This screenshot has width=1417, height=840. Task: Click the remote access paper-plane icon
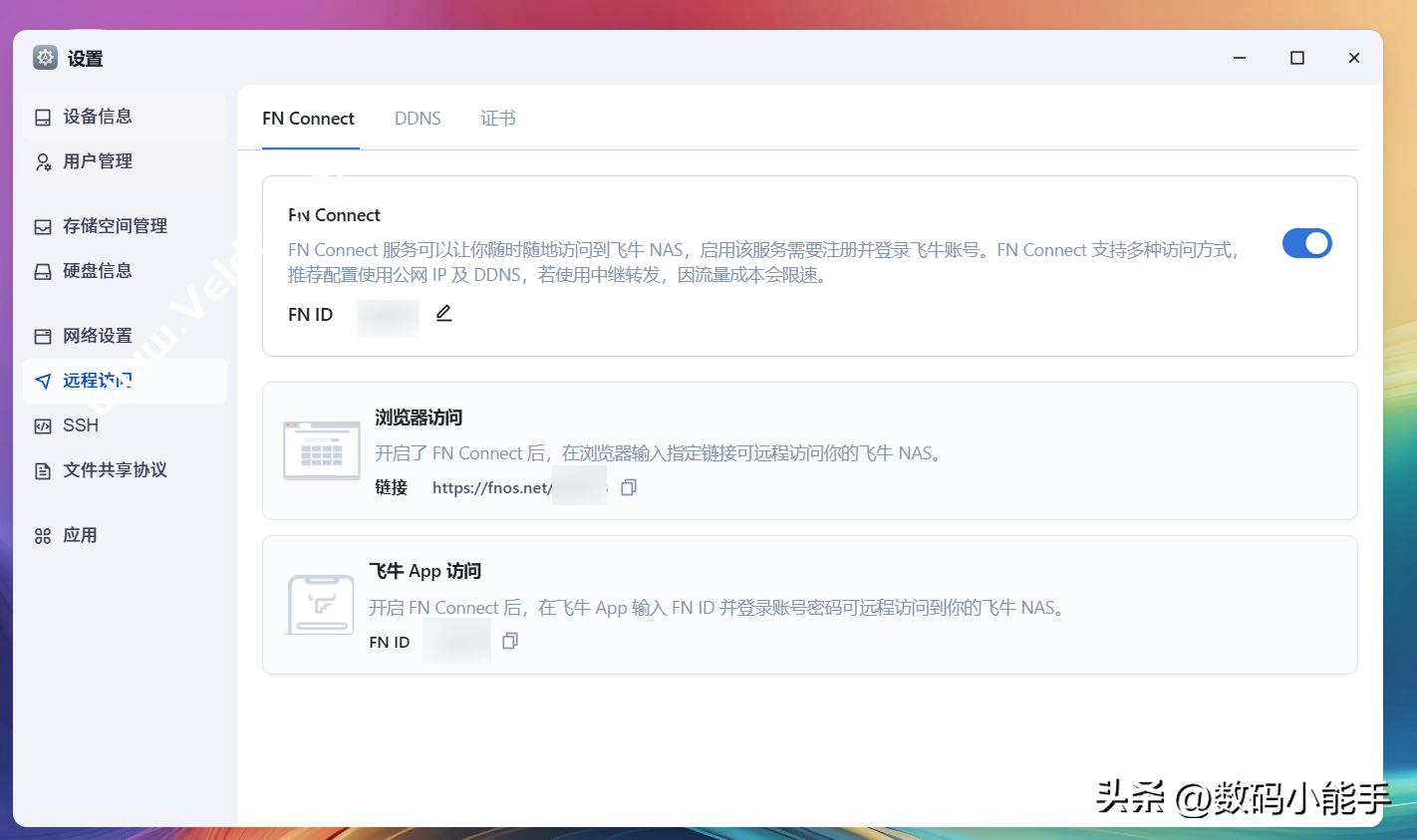(43, 382)
